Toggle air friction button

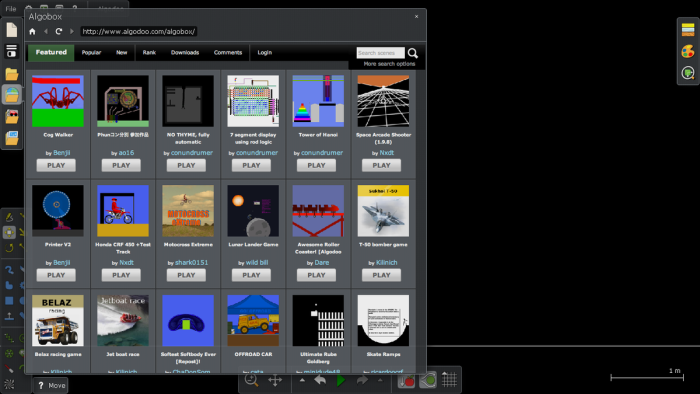(x=428, y=380)
